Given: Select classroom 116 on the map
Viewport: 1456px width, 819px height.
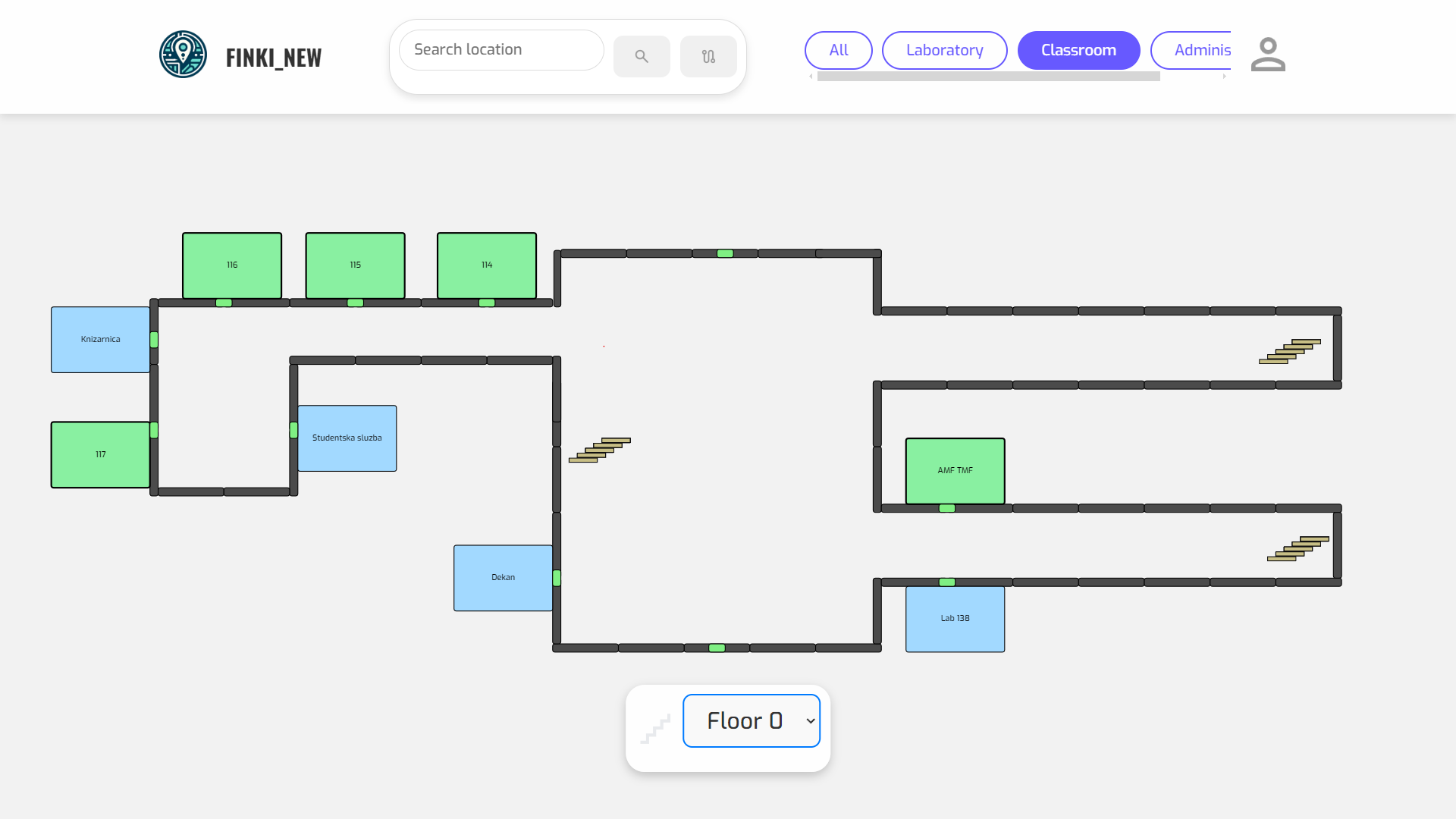Looking at the screenshot, I should pyautogui.click(x=232, y=265).
